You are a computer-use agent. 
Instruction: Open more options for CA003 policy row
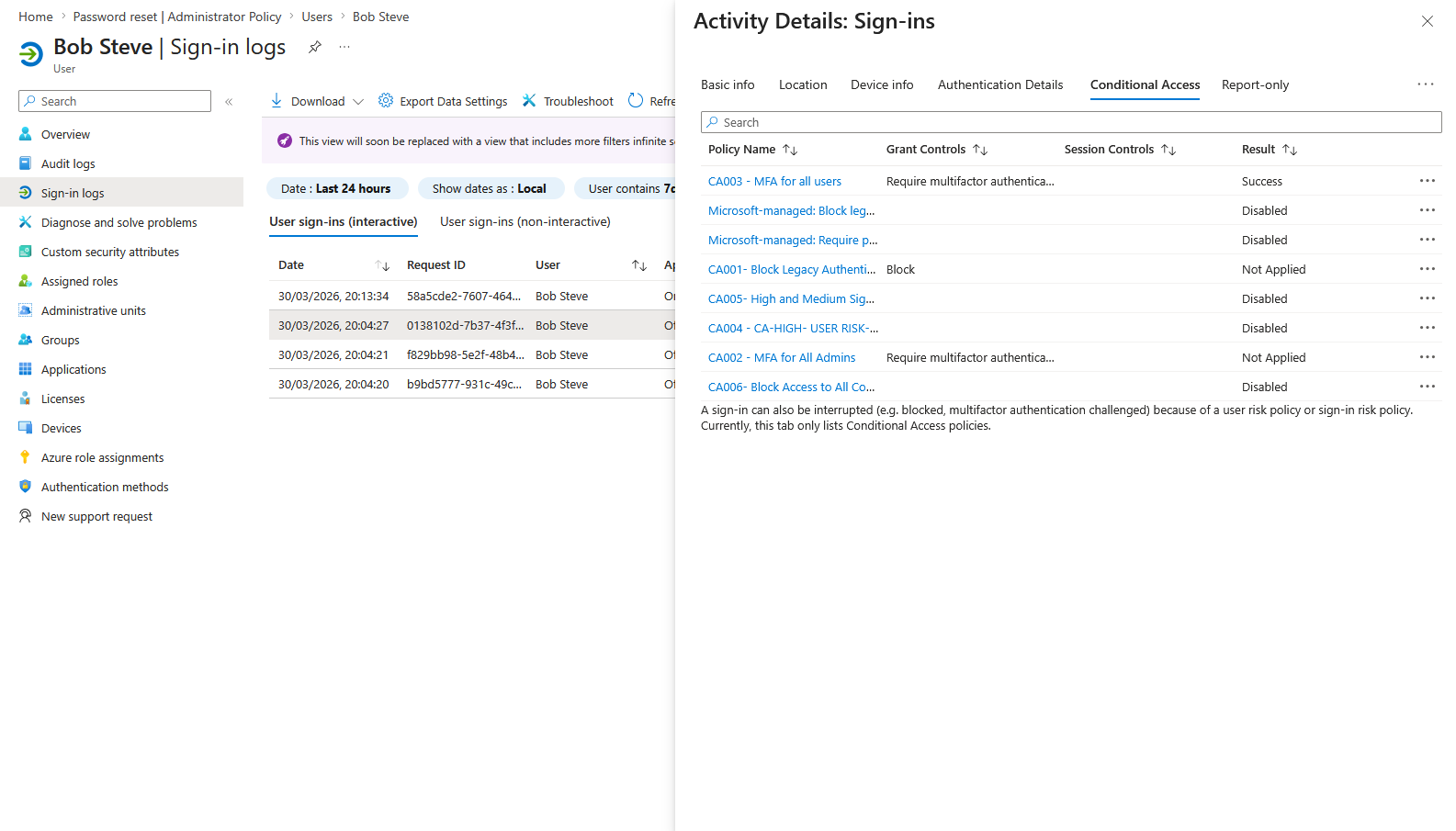pos(1427,181)
